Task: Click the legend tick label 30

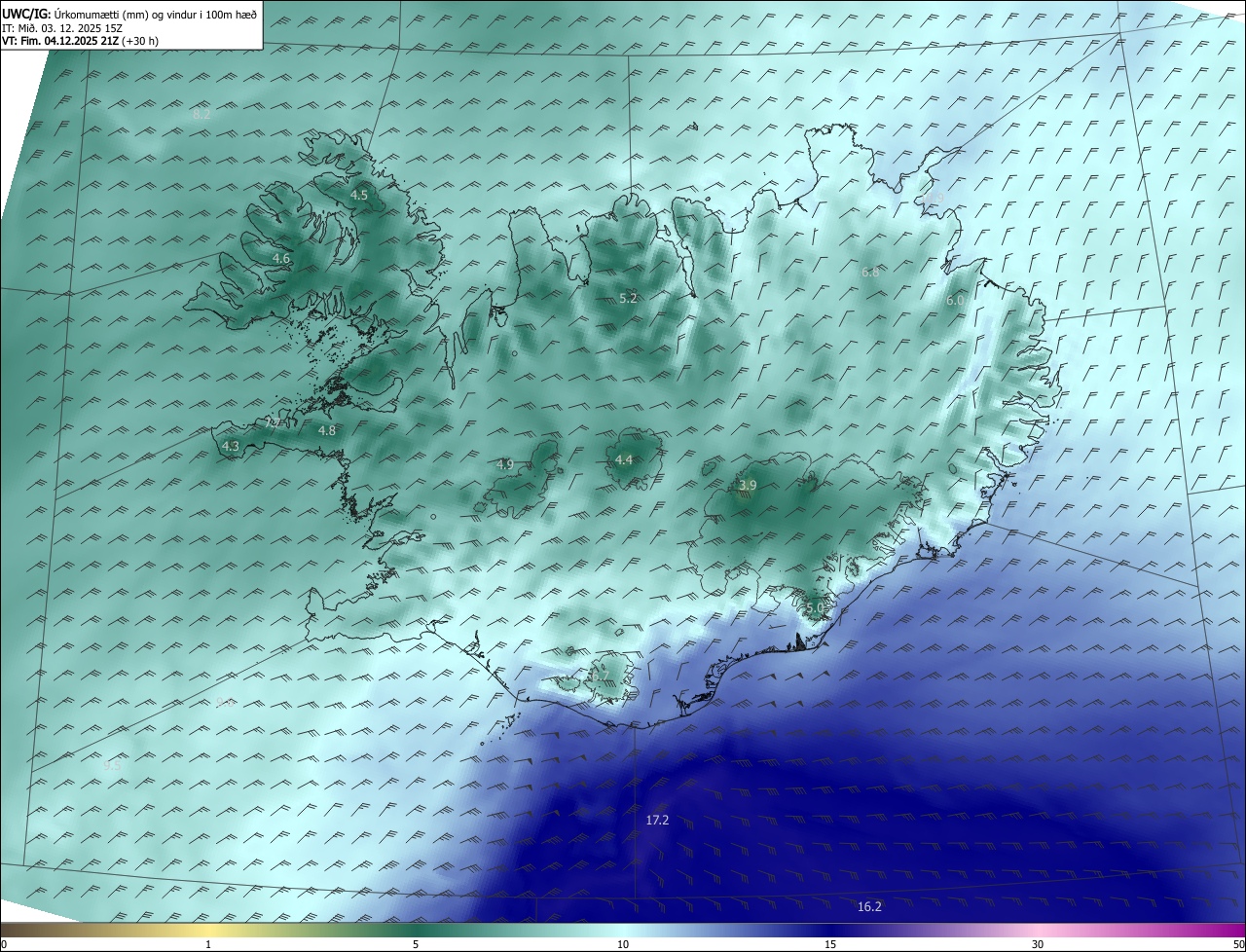Action: (1038, 944)
